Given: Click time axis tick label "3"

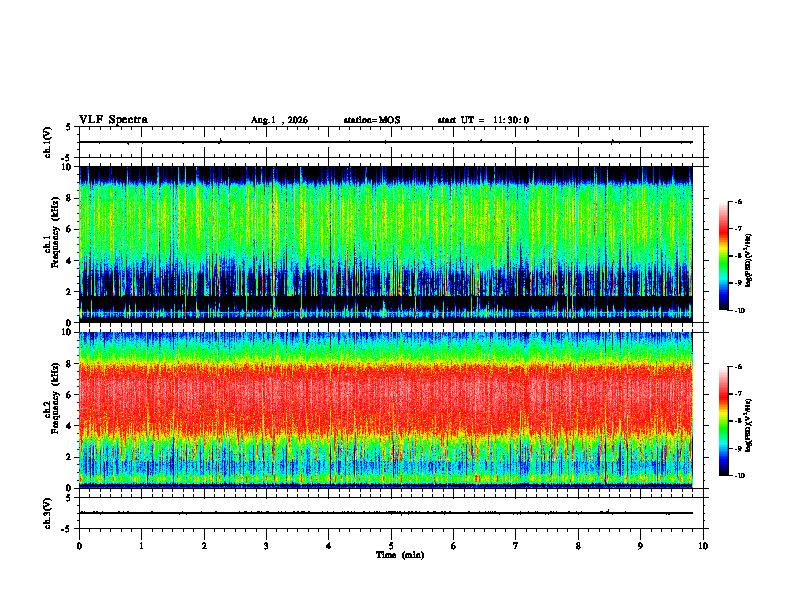Looking at the screenshot, I should [x=266, y=546].
